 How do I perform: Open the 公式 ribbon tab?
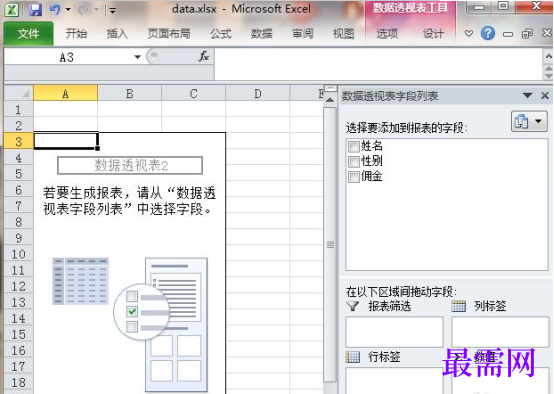pyautogui.click(x=220, y=34)
